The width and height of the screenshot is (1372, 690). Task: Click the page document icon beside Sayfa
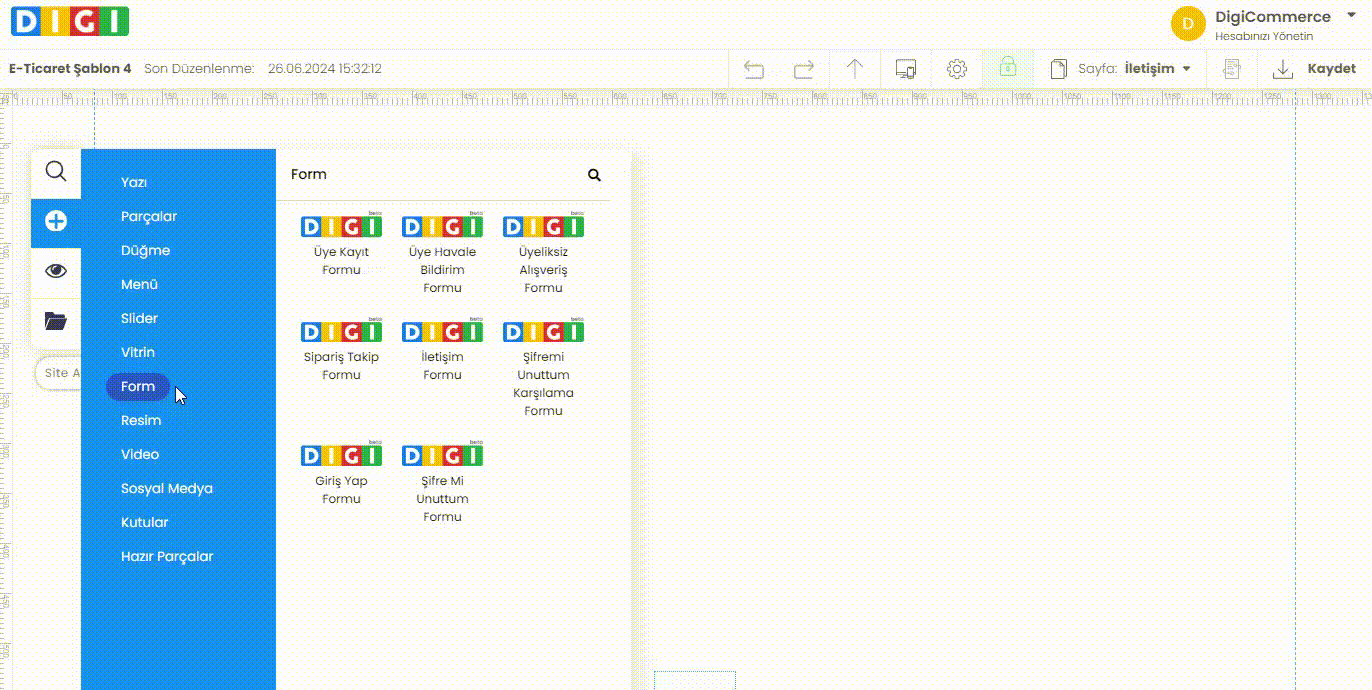(1058, 69)
